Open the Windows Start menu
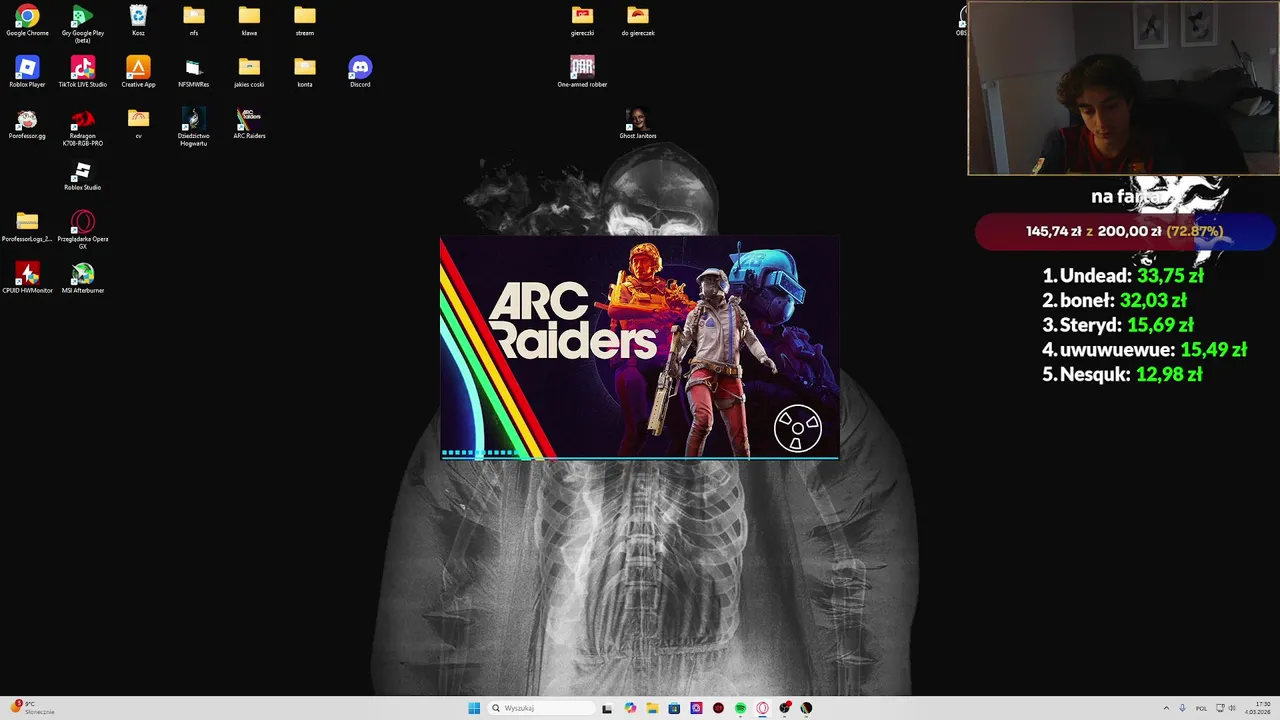The image size is (1280, 720). coord(474,708)
